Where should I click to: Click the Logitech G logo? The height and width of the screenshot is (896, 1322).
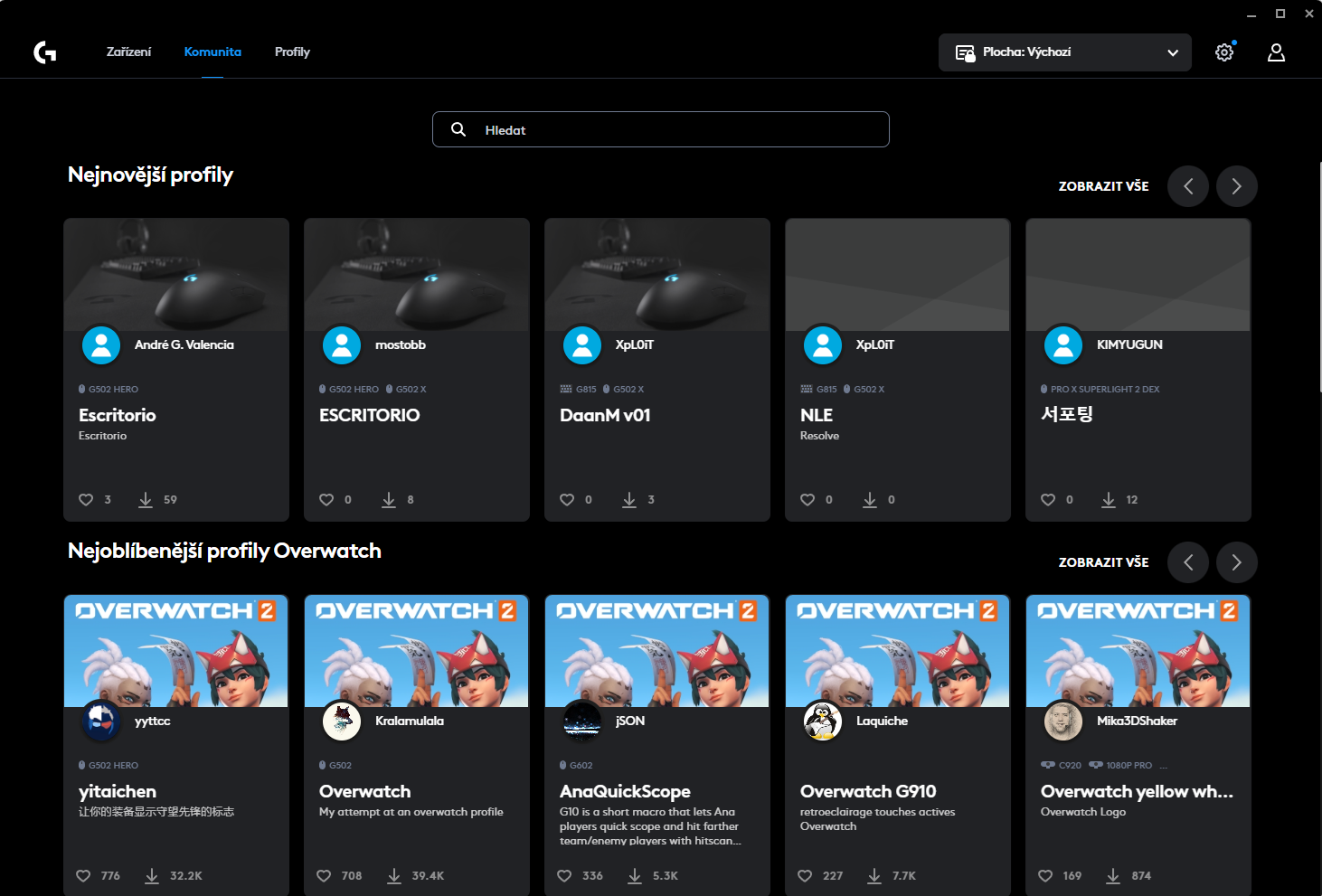coord(43,52)
